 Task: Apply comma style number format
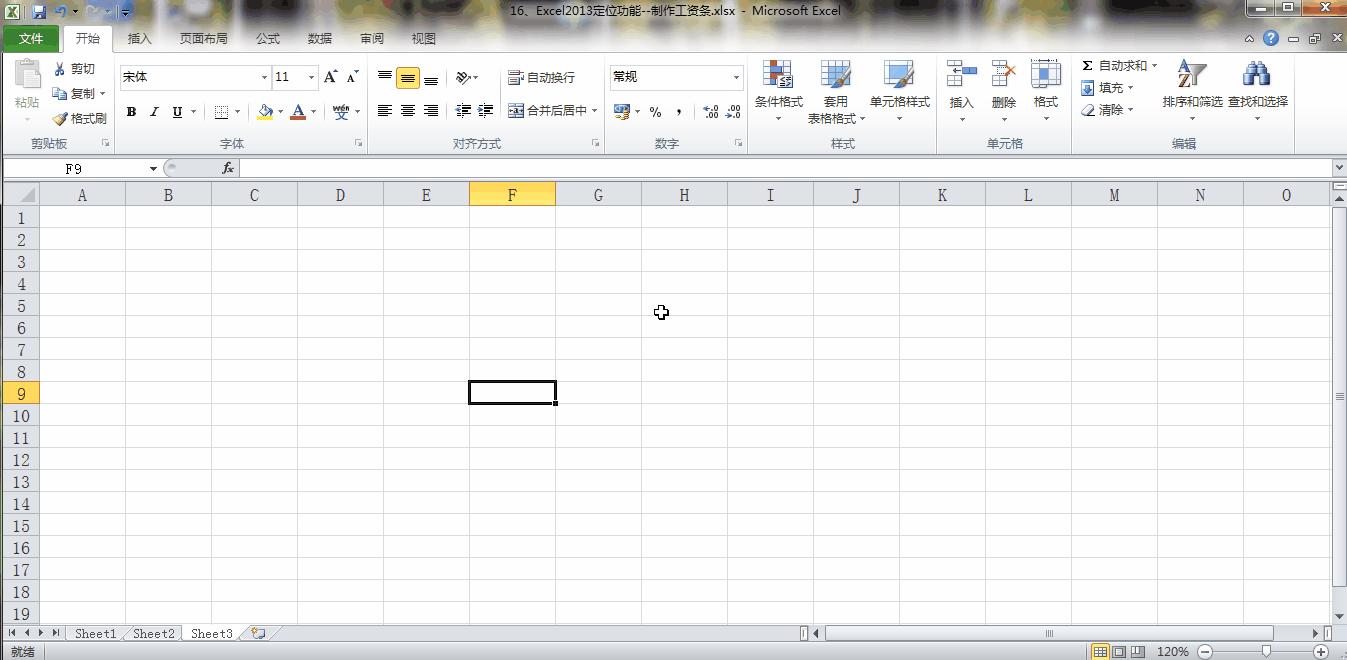pyautogui.click(x=680, y=112)
